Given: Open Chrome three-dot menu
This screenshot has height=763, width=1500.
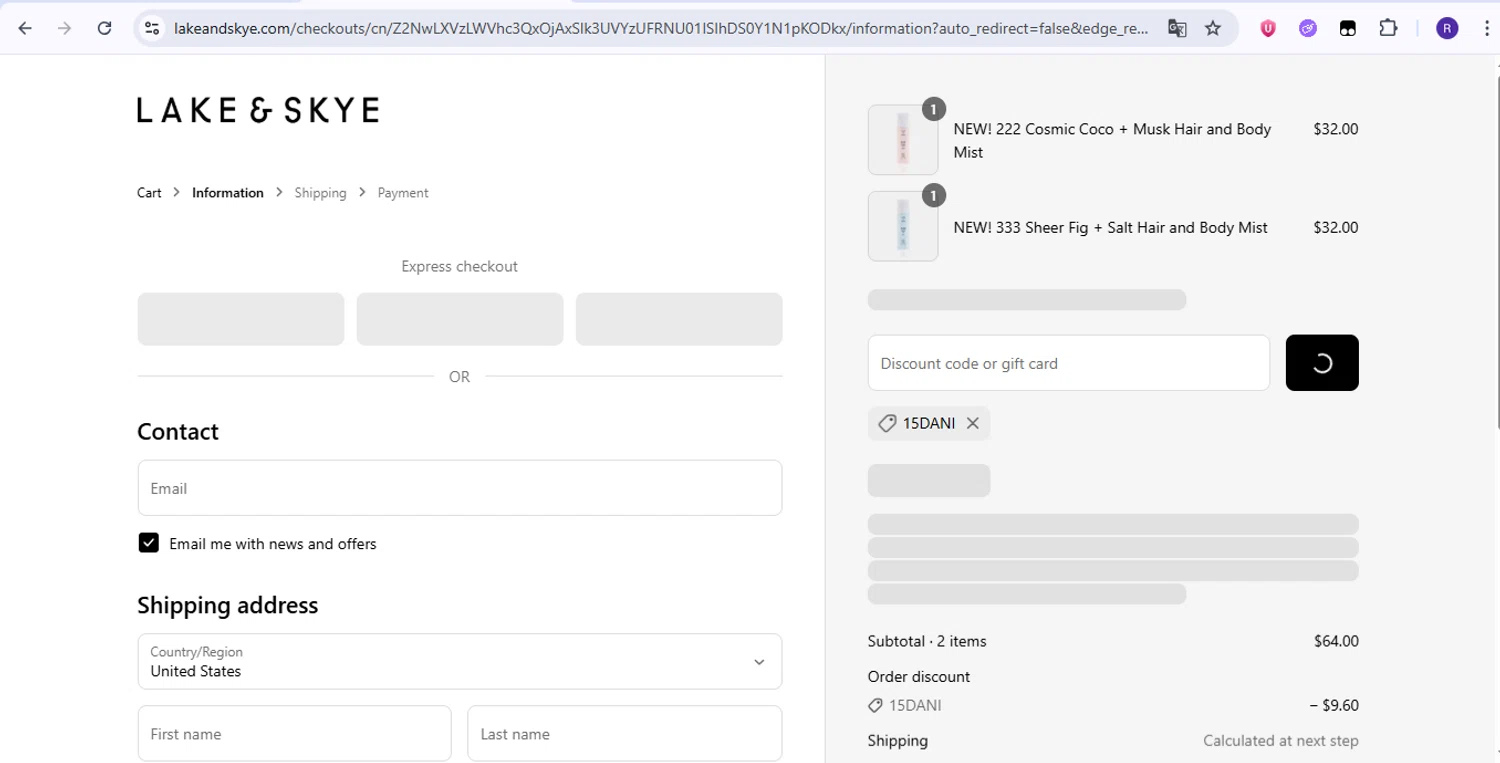Looking at the screenshot, I should [x=1486, y=28].
